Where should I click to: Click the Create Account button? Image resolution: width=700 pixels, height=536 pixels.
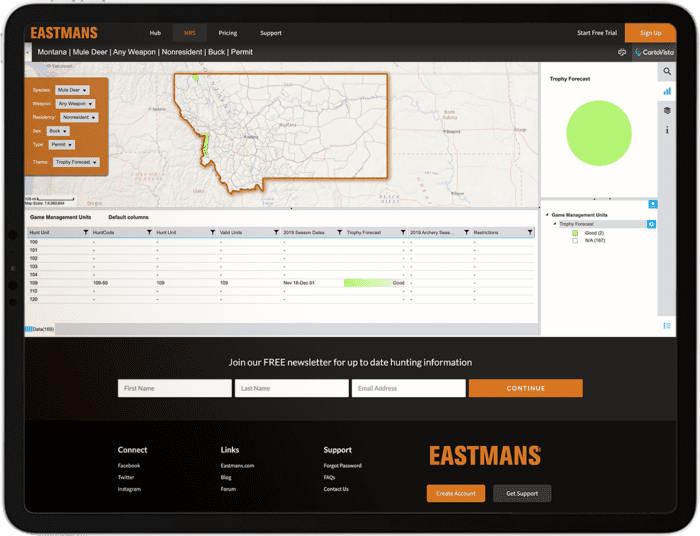point(456,494)
